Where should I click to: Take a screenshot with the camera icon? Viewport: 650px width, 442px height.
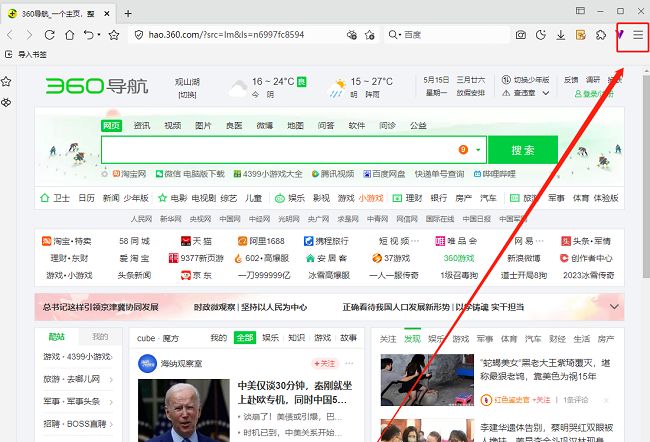pos(521,35)
